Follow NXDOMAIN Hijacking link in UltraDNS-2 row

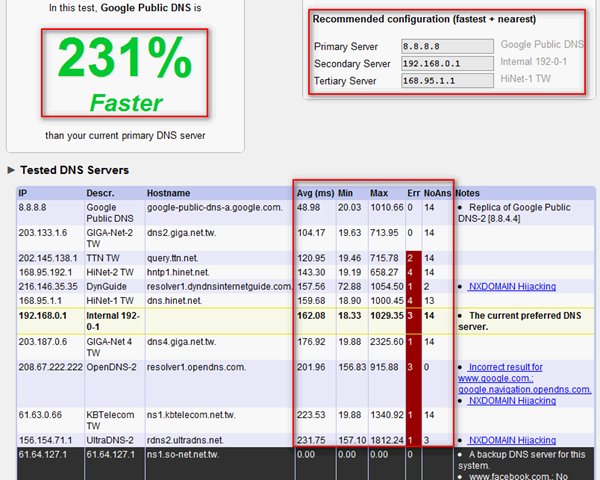coord(511,440)
